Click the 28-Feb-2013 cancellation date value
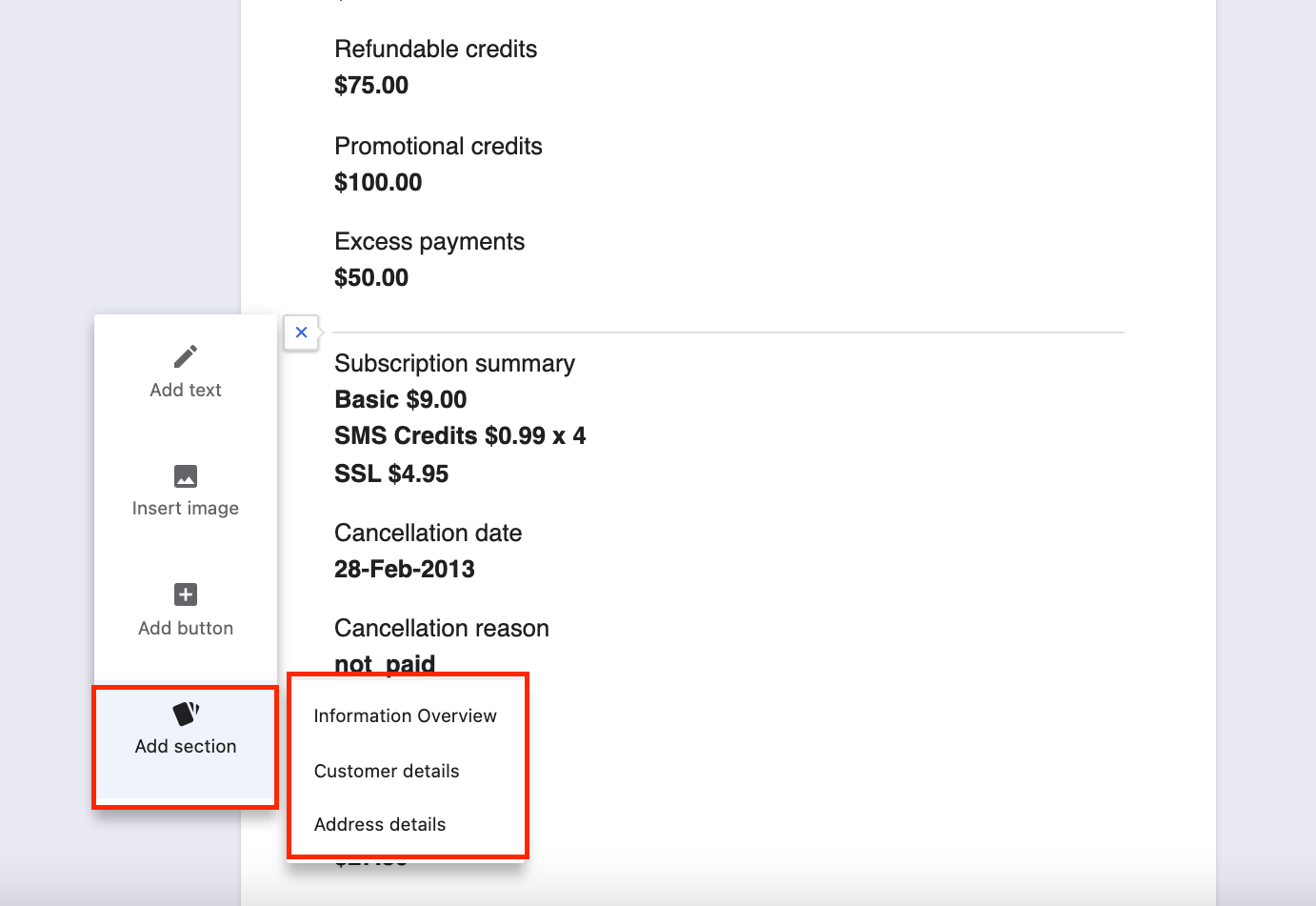The width and height of the screenshot is (1316, 906). (x=404, y=570)
